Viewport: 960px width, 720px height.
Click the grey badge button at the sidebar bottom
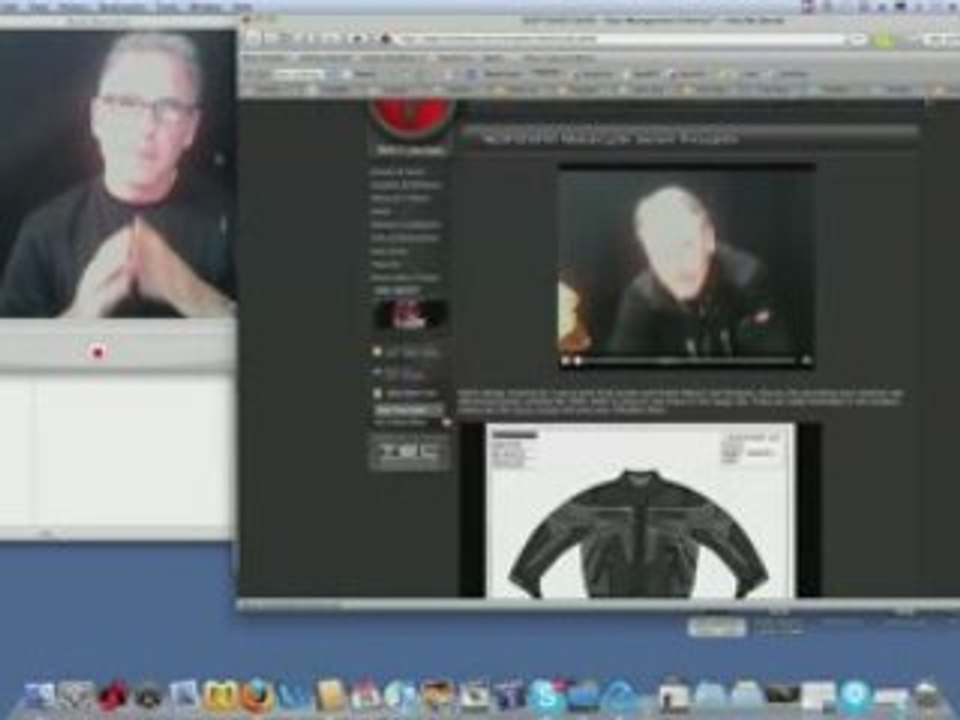pos(409,454)
